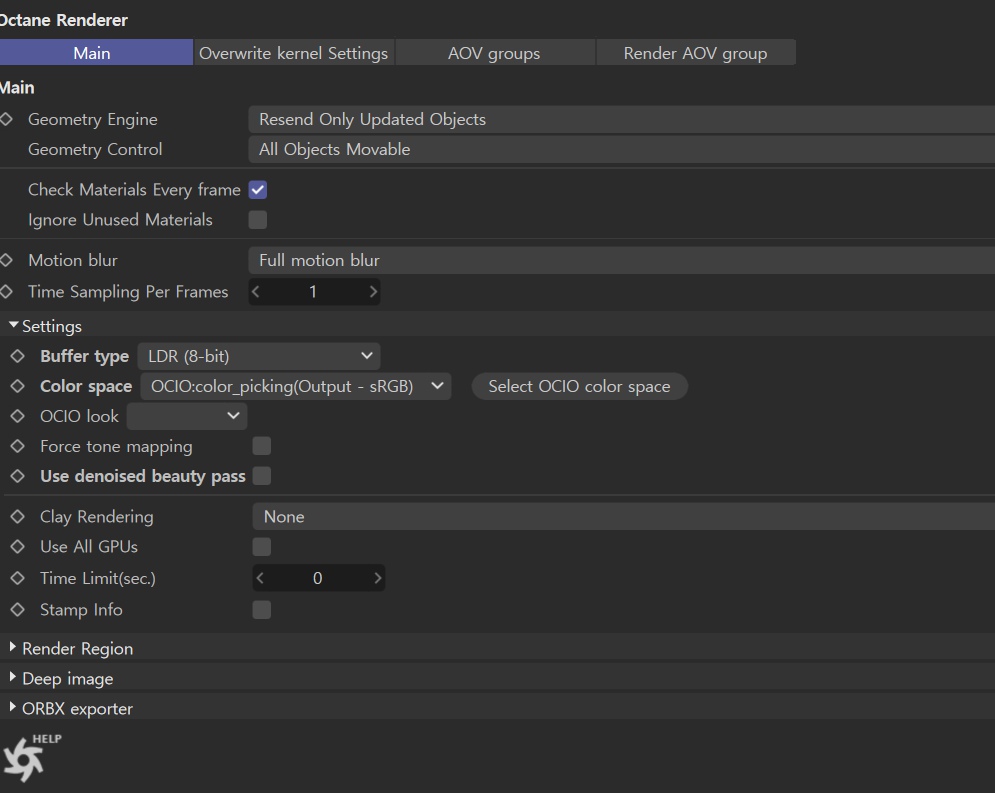Enable Force tone mapping checkbox
Image resolution: width=995 pixels, height=793 pixels.
[261, 446]
